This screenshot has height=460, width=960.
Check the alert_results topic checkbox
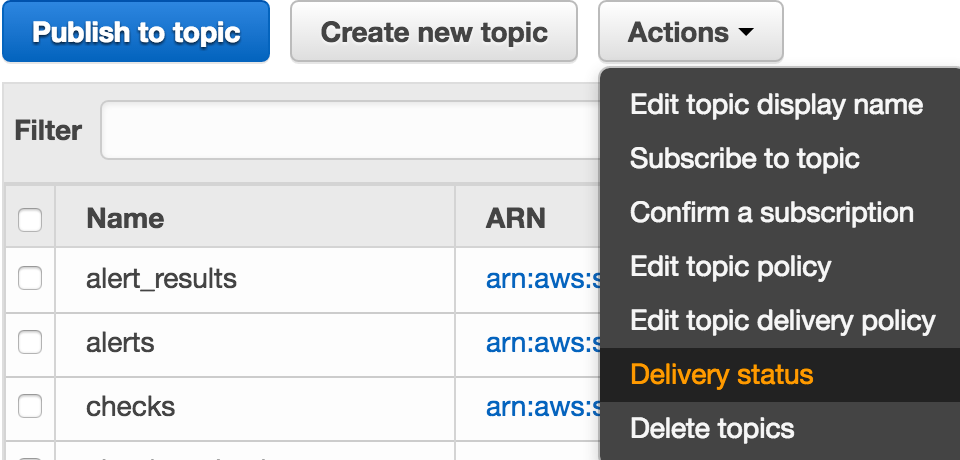point(30,278)
